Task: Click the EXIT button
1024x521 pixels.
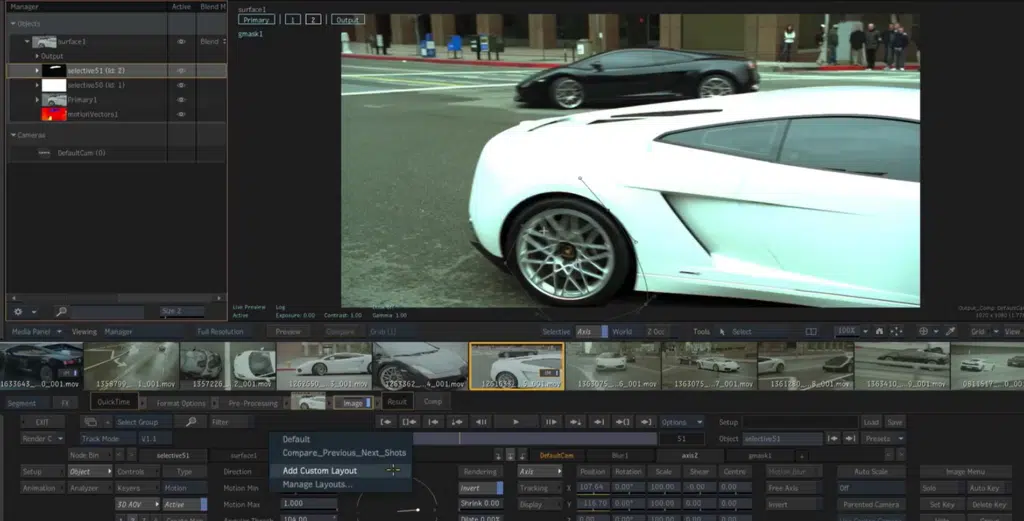Action: point(42,422)
